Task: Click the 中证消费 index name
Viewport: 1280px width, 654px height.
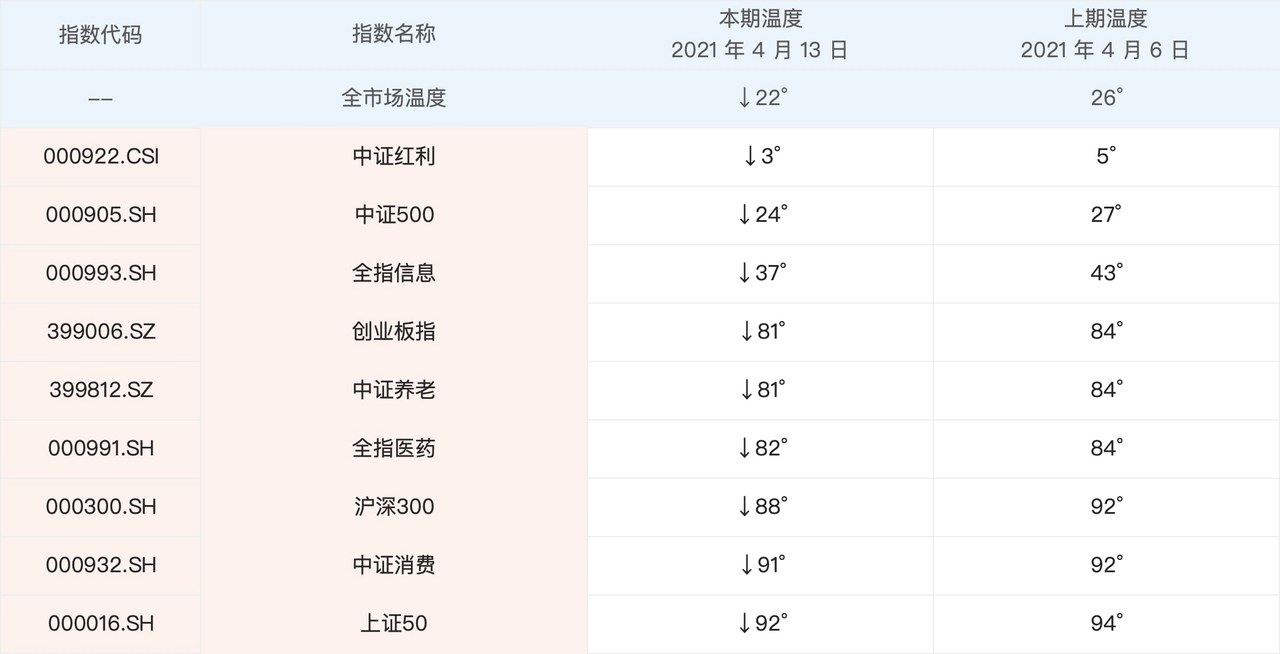Action: coord(393,565)
